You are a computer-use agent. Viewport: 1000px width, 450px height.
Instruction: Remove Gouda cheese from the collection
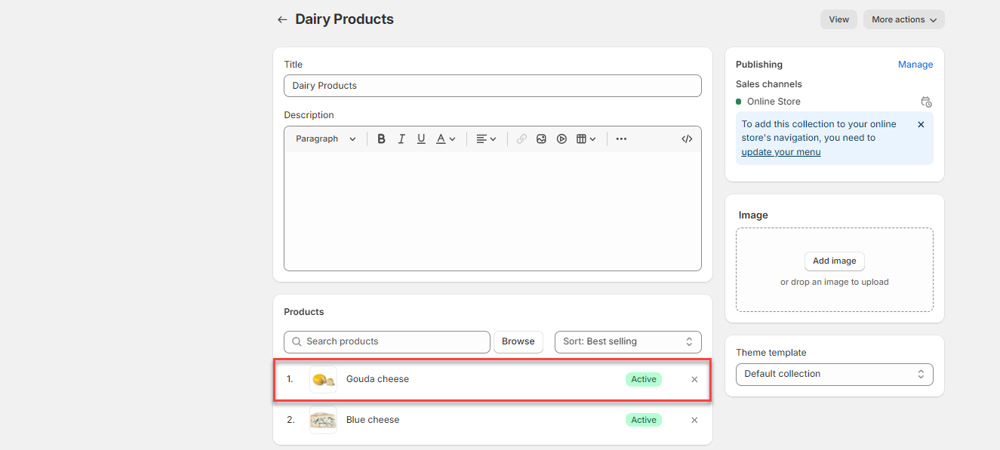(694, 380)
